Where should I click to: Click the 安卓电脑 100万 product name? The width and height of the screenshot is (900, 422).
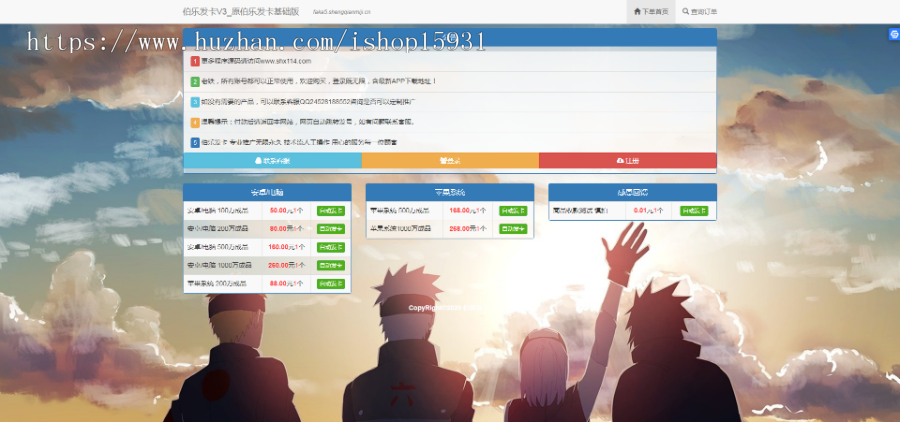218,211
